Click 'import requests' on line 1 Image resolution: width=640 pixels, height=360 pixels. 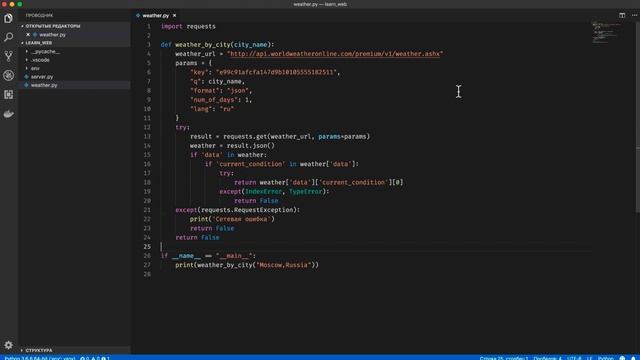point(188,26)
